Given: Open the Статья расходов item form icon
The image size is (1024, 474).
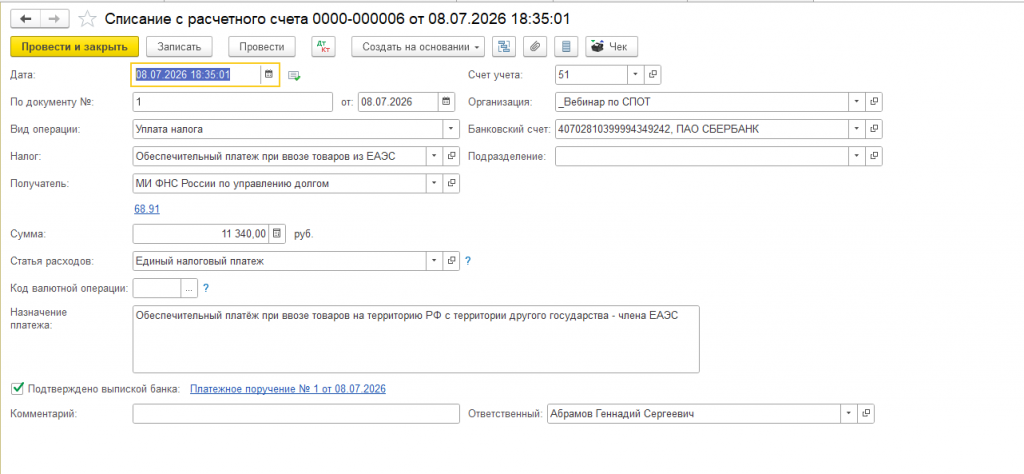Looking at the screenshot, I should (451, 261).
